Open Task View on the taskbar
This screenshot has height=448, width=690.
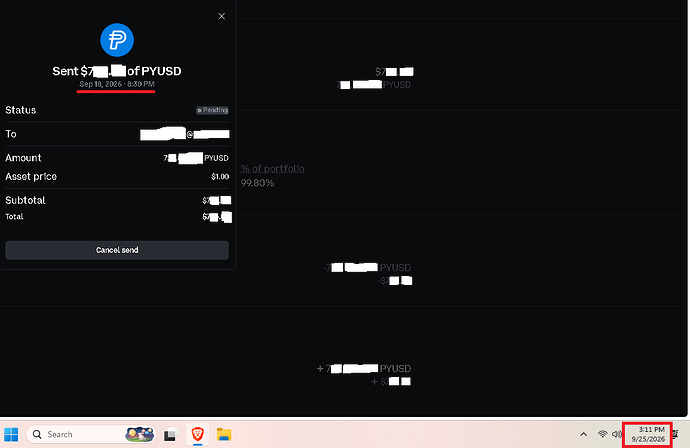pyautogui.click(x=170, y=435)
